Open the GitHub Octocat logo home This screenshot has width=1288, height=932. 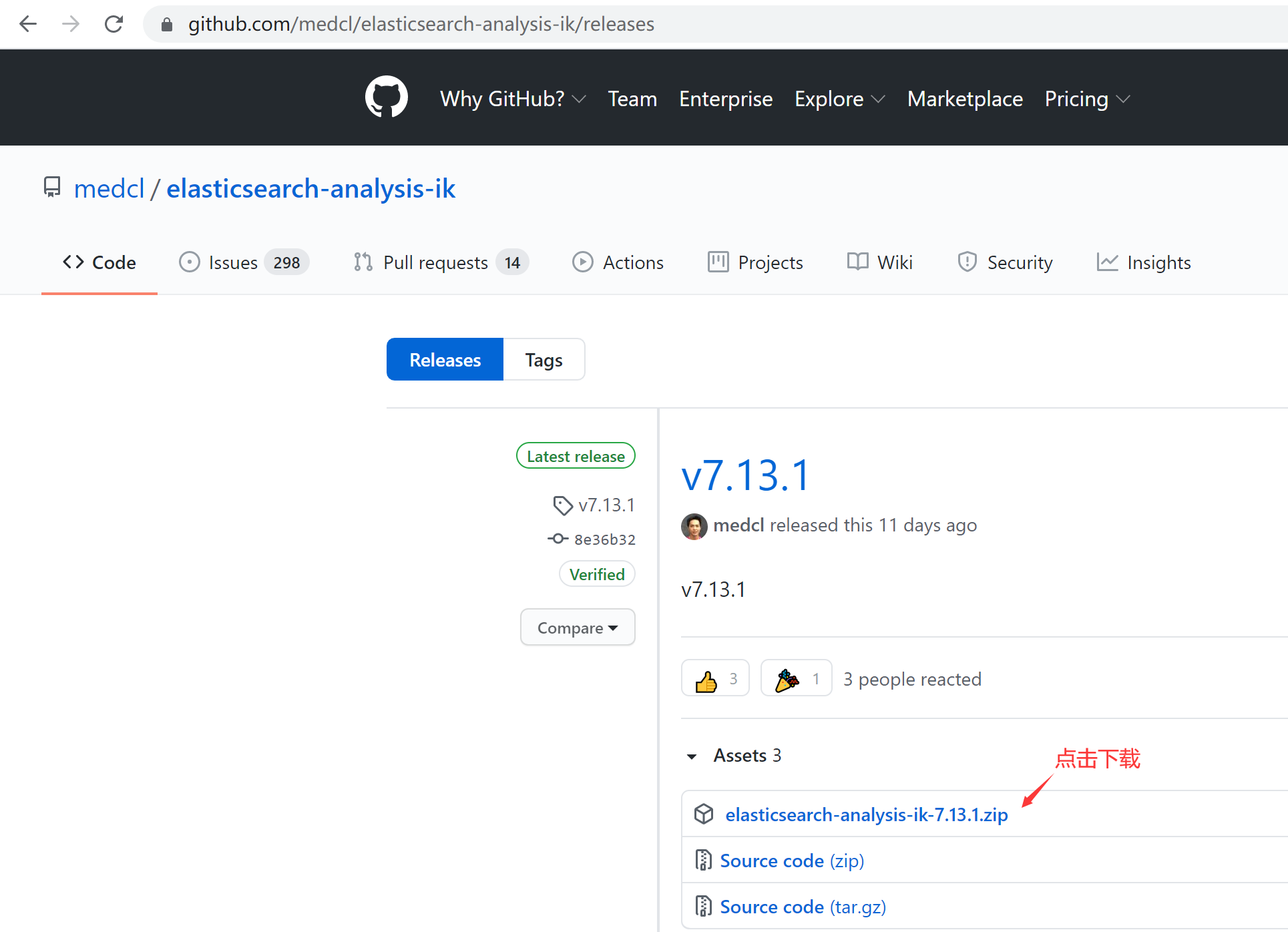(x=386, y=97)
